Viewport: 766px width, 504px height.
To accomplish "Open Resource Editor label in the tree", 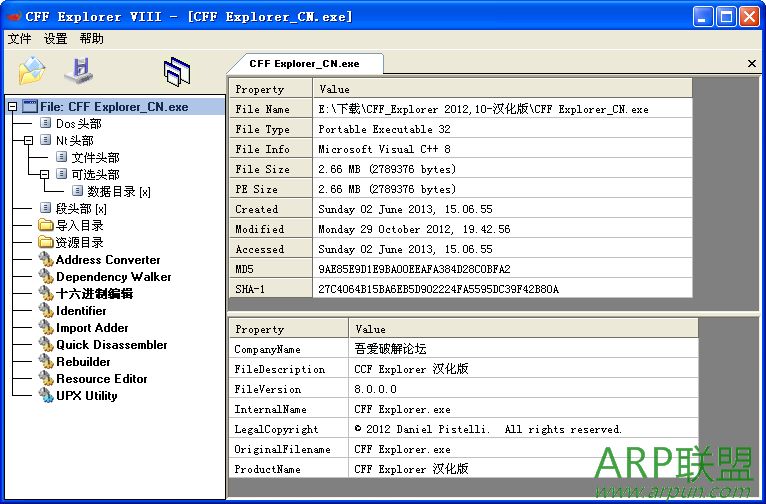I will point(102,378).
